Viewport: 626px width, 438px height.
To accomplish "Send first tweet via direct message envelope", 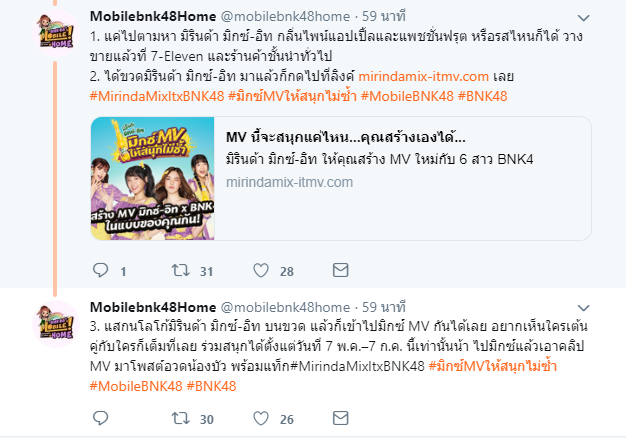I will coord(341,270).
